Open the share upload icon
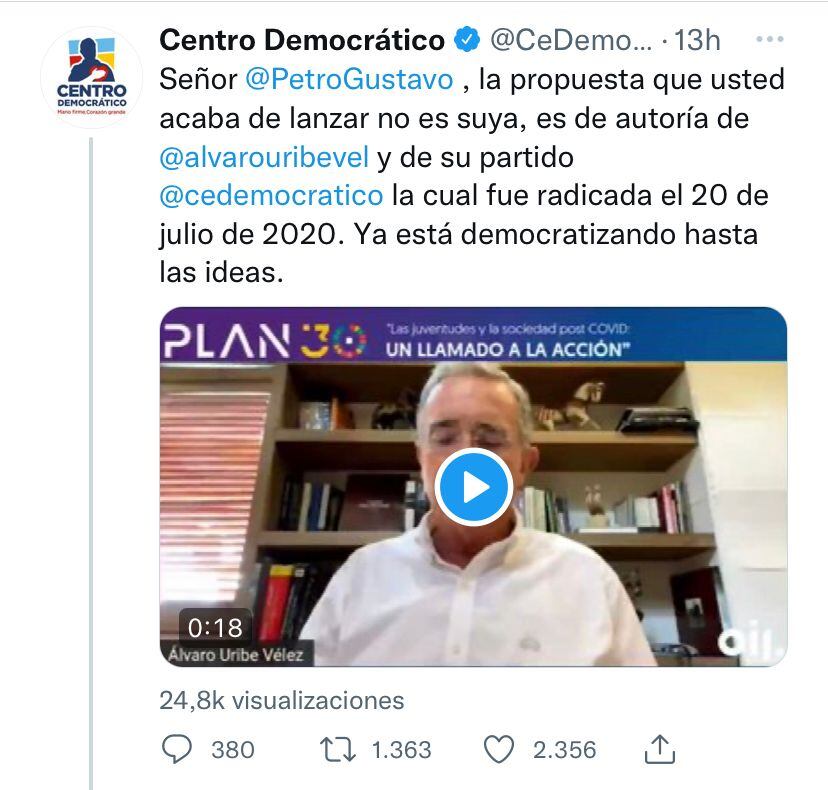 pos(660,749)
